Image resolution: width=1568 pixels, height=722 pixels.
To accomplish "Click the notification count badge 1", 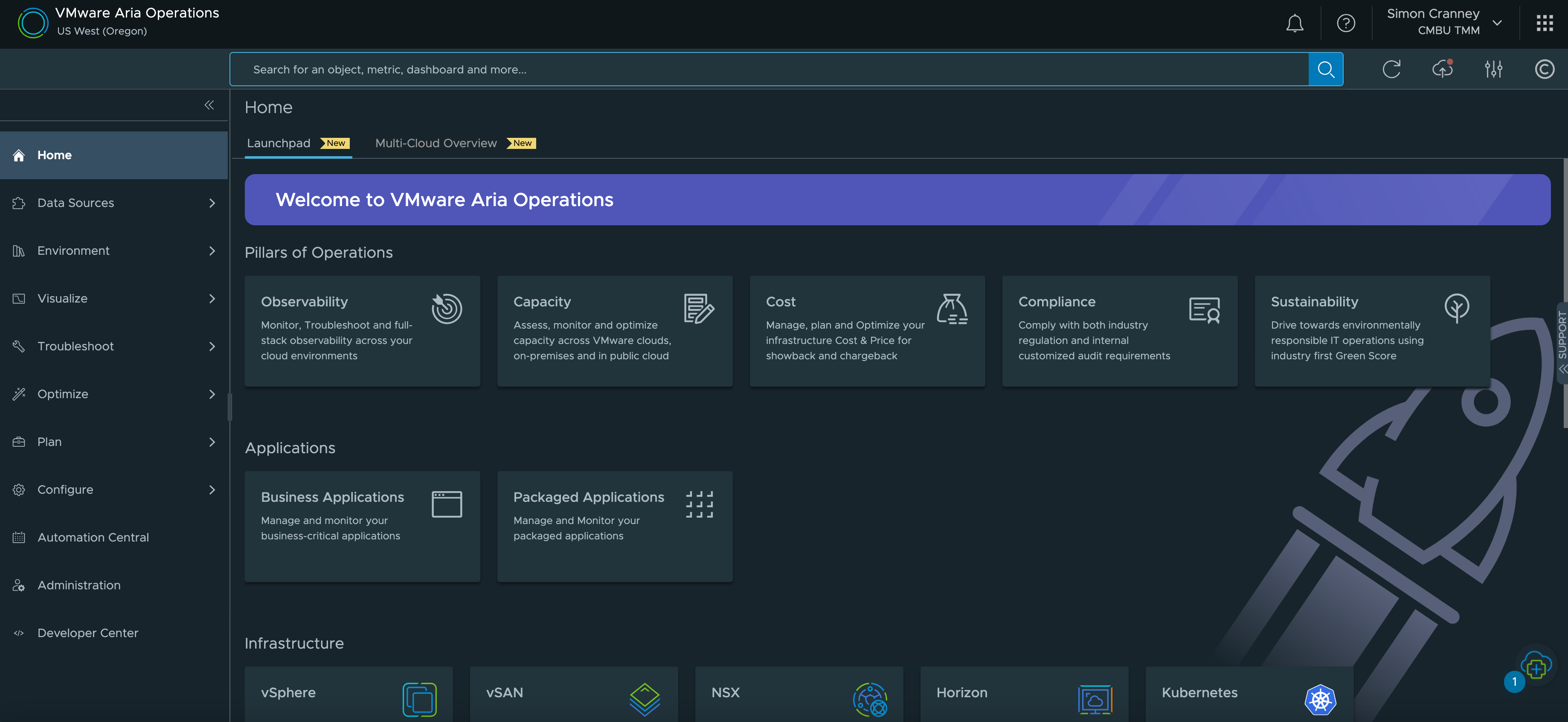I will coord(1514,682).
